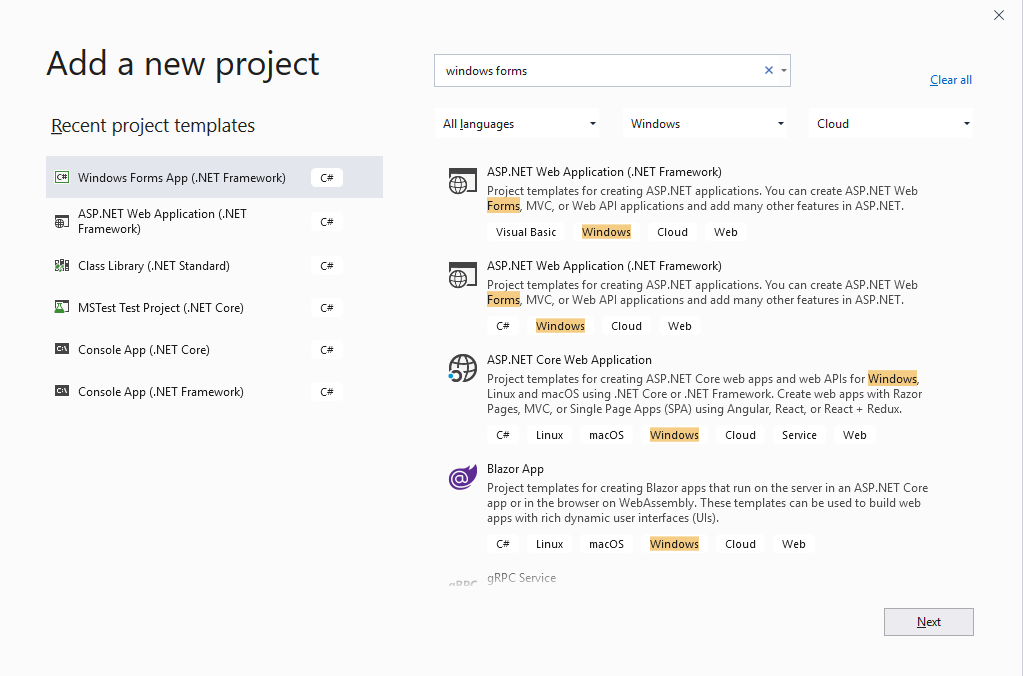The height and width of the screenshot is (676, 1023).
Task: Open the All languages dropdown
Action: 517,123
